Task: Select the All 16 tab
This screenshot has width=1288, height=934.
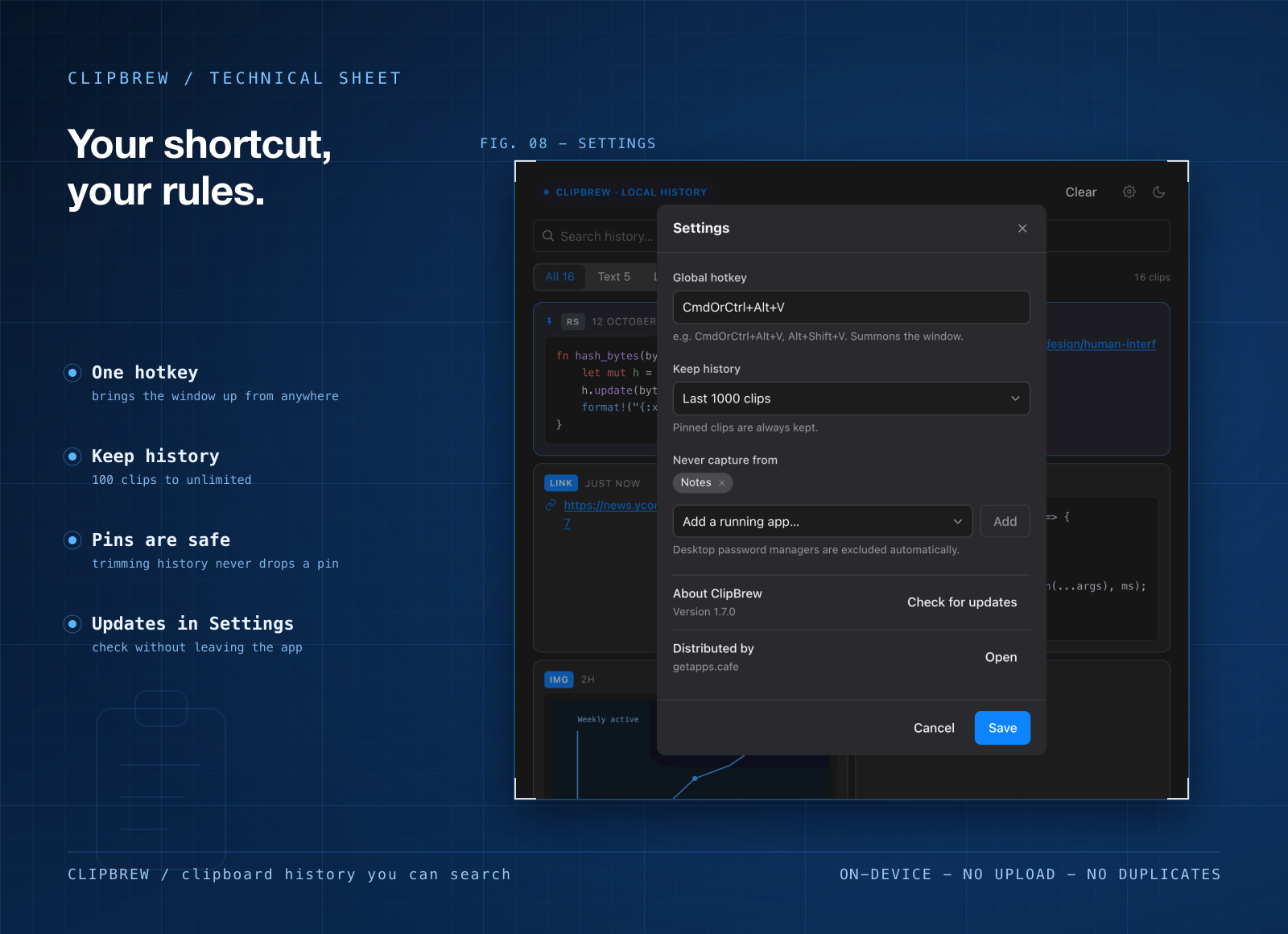Action: (x=560, y=277)
